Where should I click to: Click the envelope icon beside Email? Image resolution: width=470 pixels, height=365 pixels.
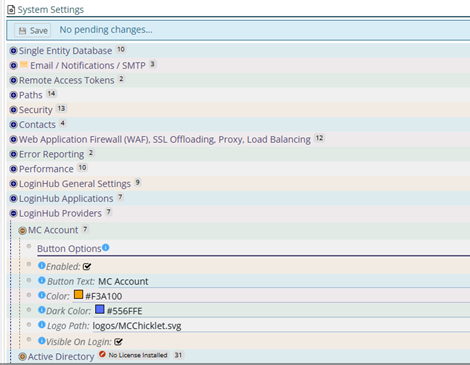(24, 64)
